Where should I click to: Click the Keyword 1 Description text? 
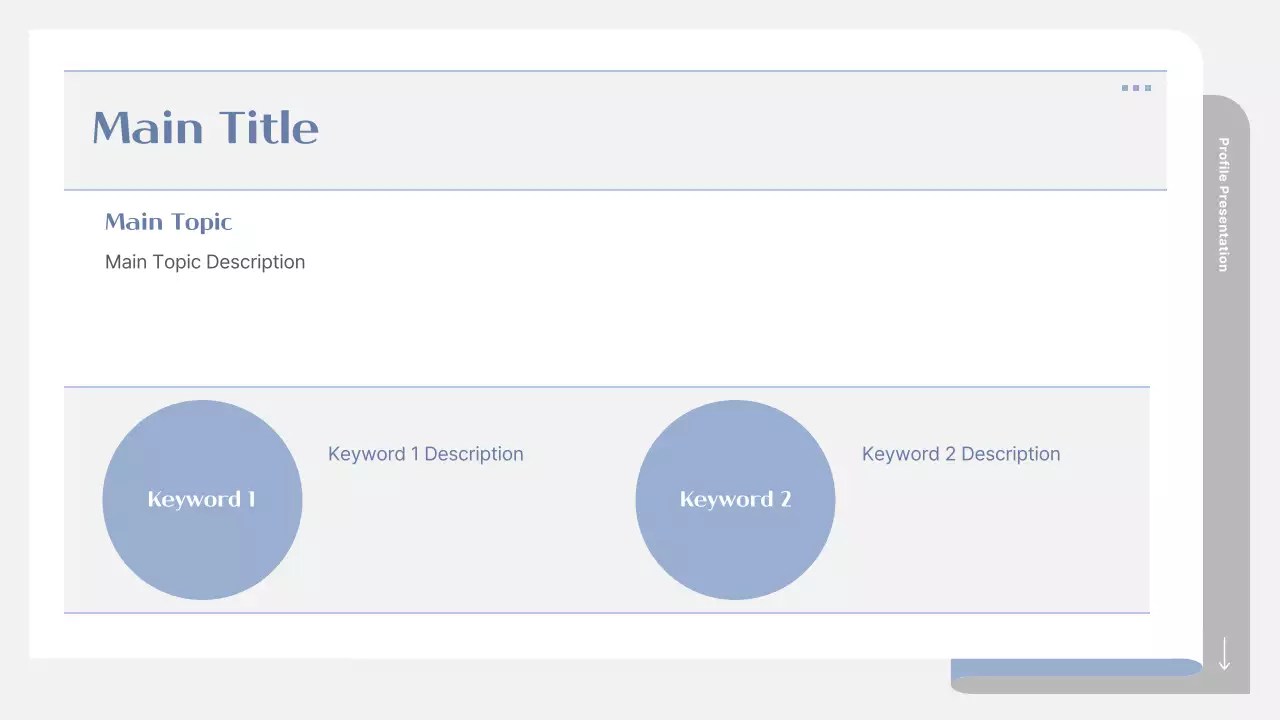(x=425, y=454)
